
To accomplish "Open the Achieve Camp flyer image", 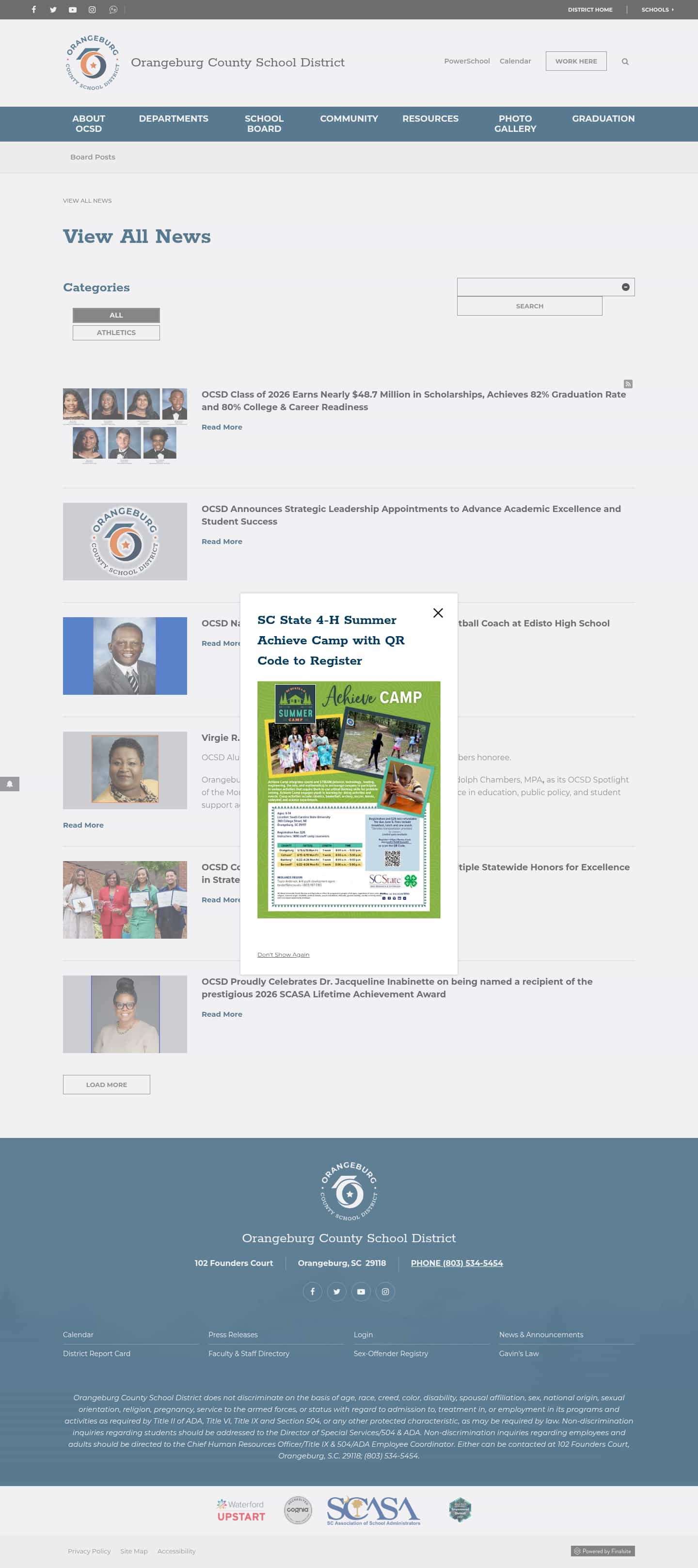I will 349,800.
